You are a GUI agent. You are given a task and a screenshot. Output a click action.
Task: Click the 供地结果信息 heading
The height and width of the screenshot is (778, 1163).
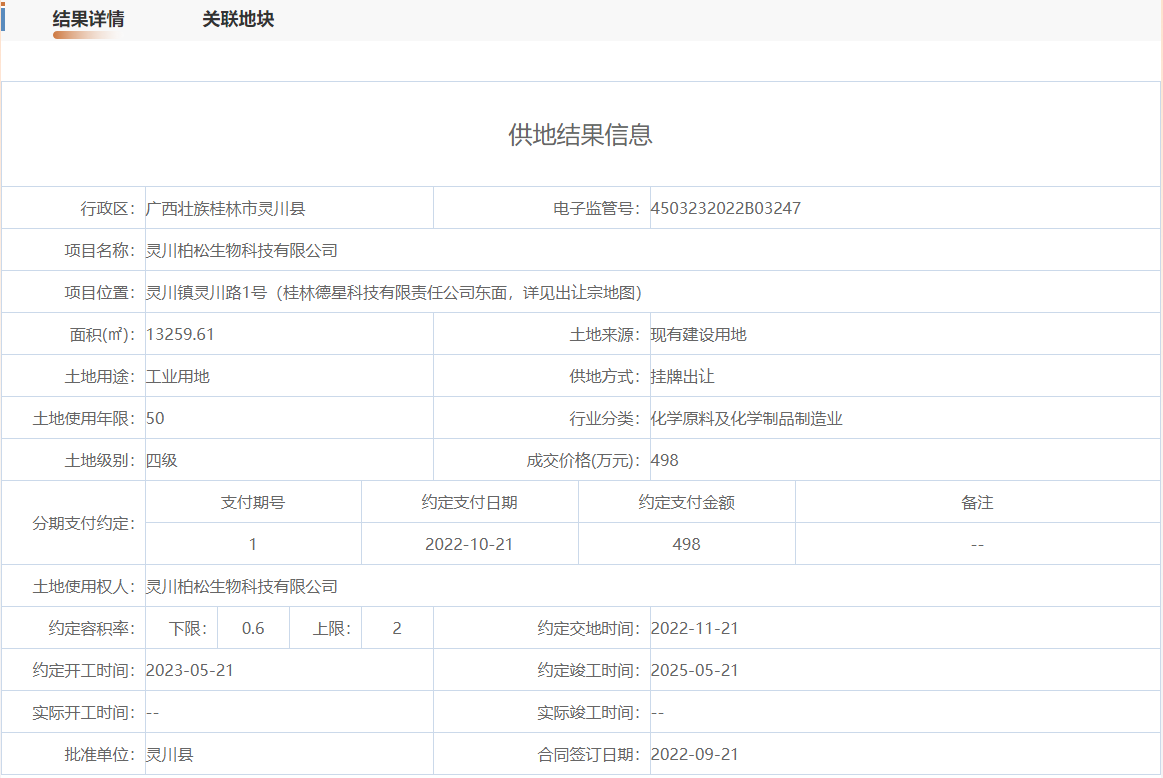580,135
